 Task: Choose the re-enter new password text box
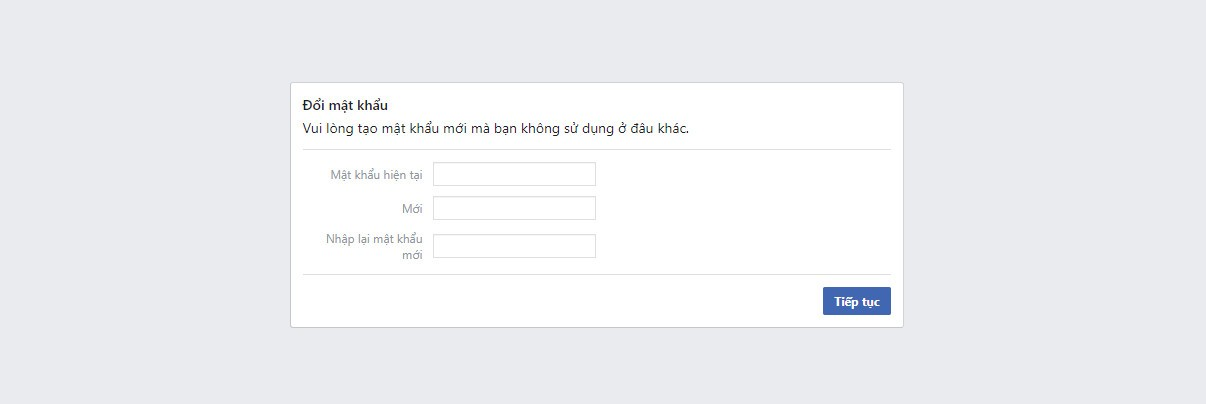coord(514,246)
